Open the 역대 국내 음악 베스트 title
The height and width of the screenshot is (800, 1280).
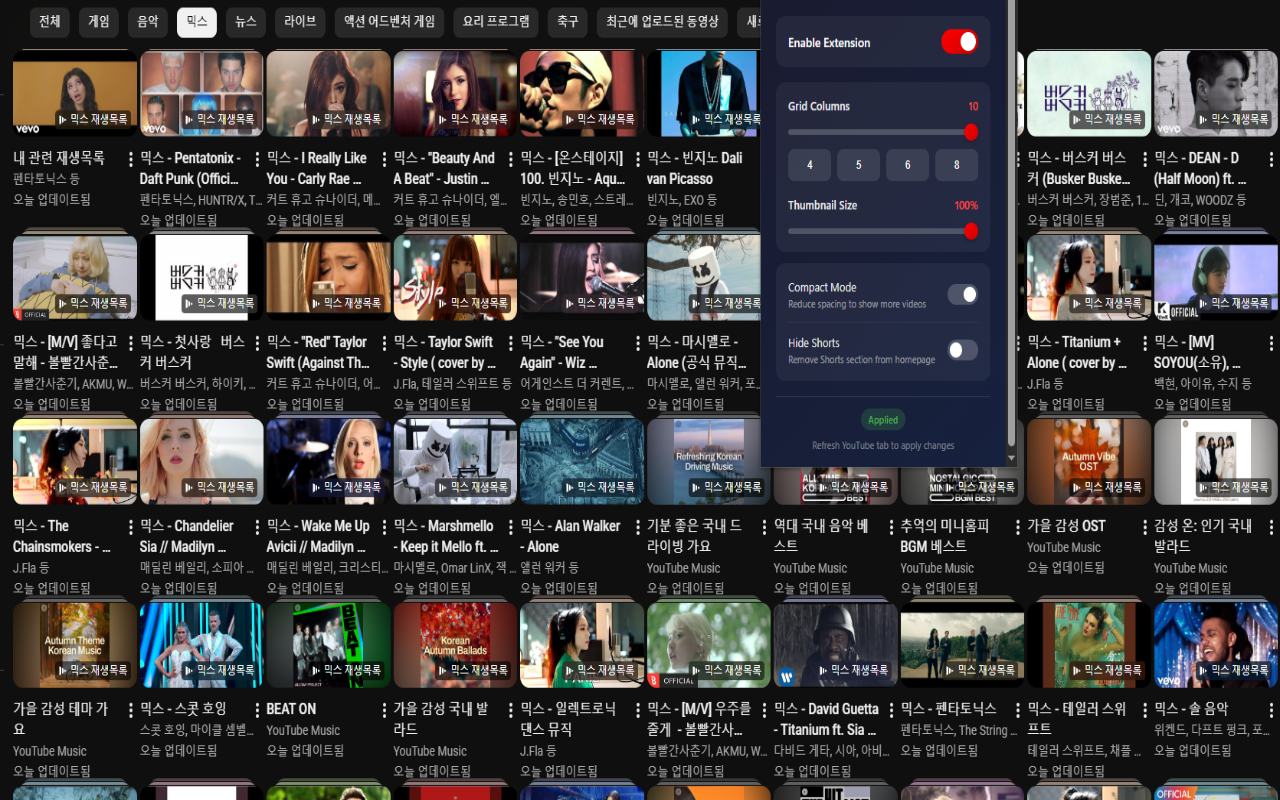[822, 536]
